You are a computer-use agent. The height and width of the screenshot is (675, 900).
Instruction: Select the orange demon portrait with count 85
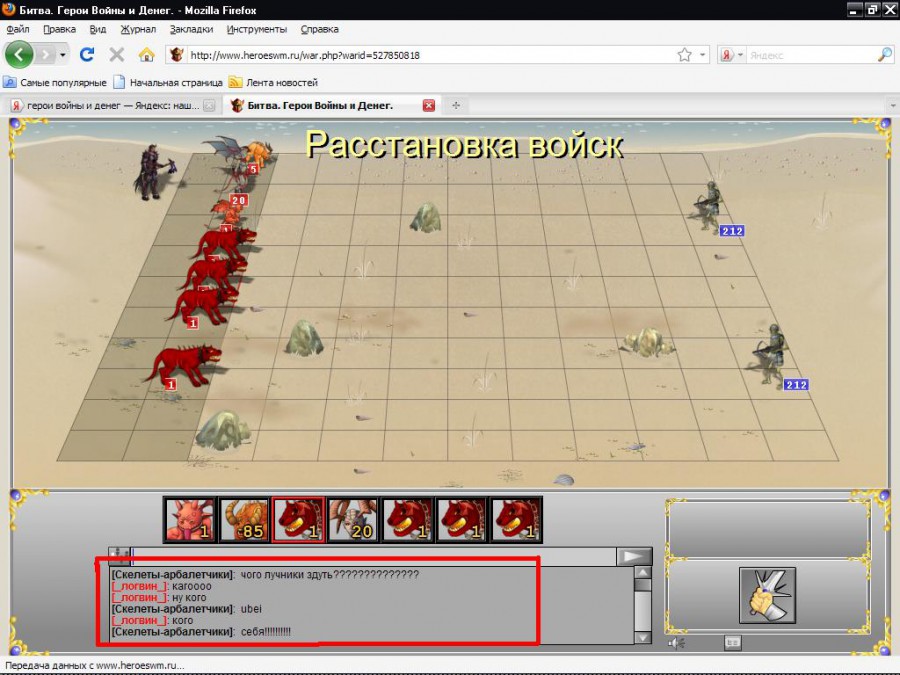(x=244, y=520)
